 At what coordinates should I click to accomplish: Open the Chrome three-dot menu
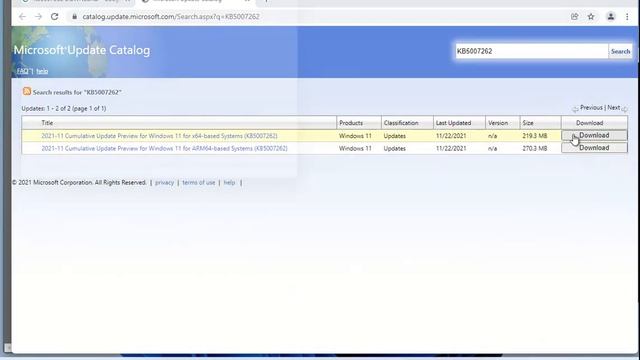[627, 17]
